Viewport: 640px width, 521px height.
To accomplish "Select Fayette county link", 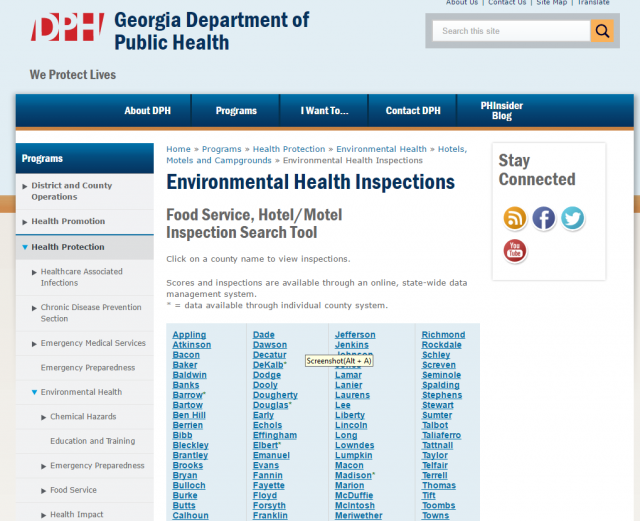I will [269, 485].
